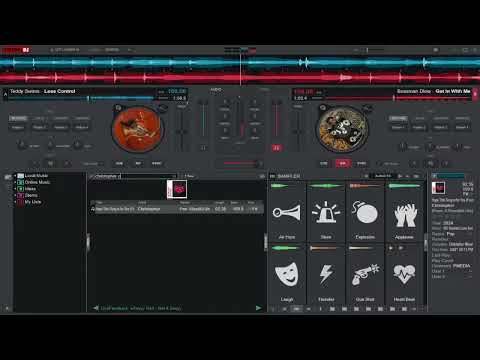Open the SAMPLER bank dropdown
The image size is (480, 360).
[289, 176]
